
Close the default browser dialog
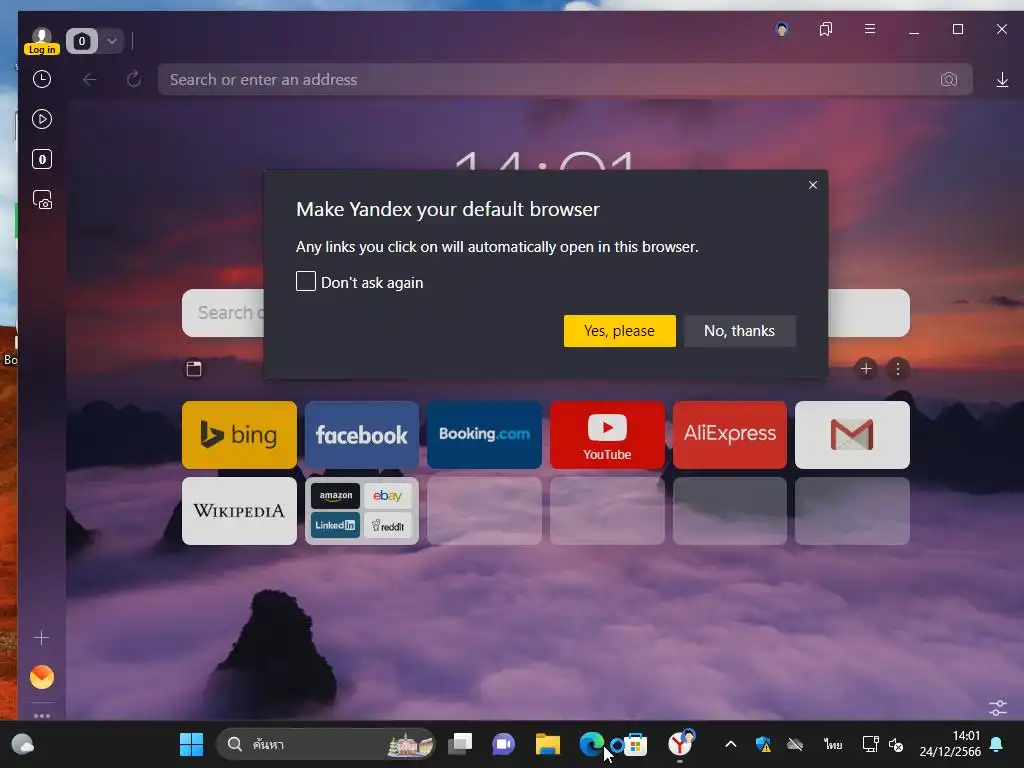[813, 185]
